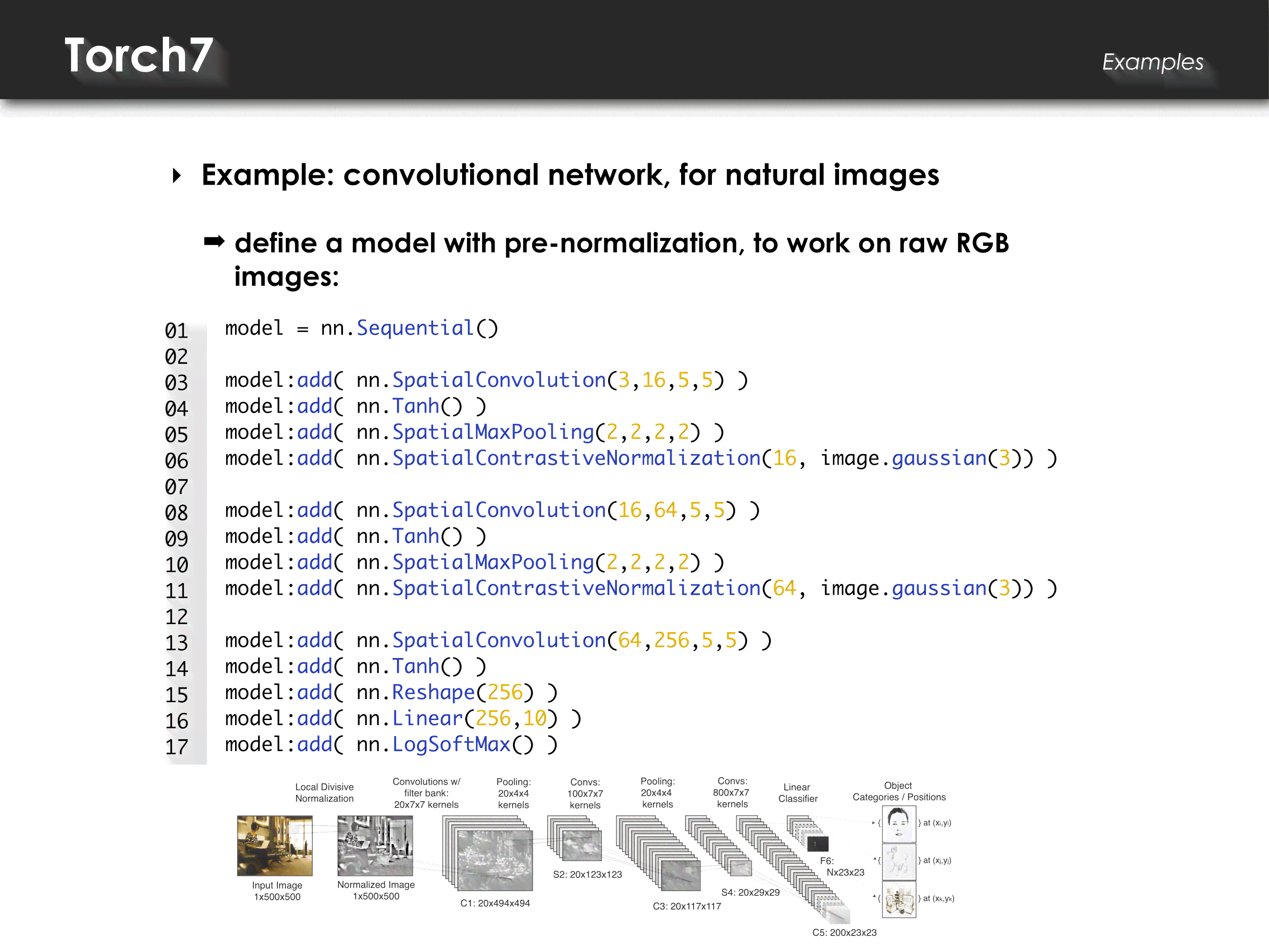This screenshot has width=1269, height=952.
Task: Click the S2 feature map stack
Action: click(x=575, y=839)
